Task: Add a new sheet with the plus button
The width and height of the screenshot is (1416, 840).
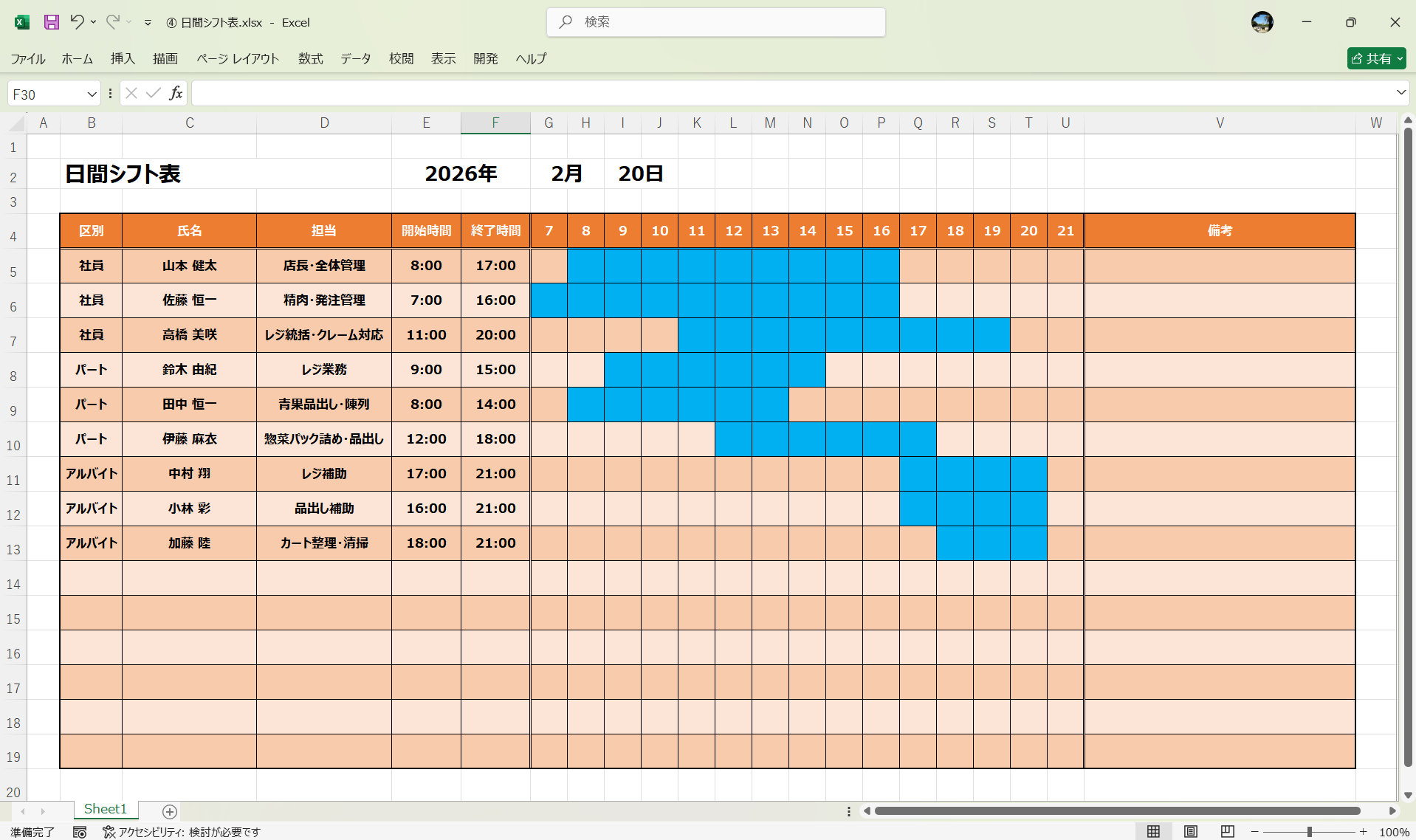Action: (169, 811)
